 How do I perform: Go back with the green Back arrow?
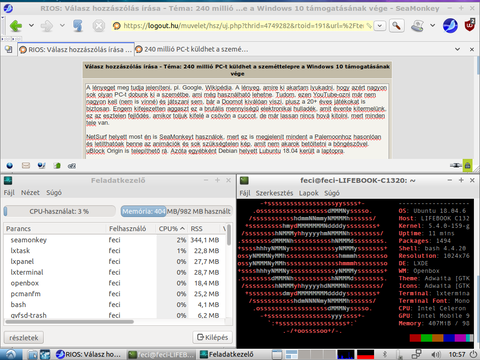coord(16,26)
